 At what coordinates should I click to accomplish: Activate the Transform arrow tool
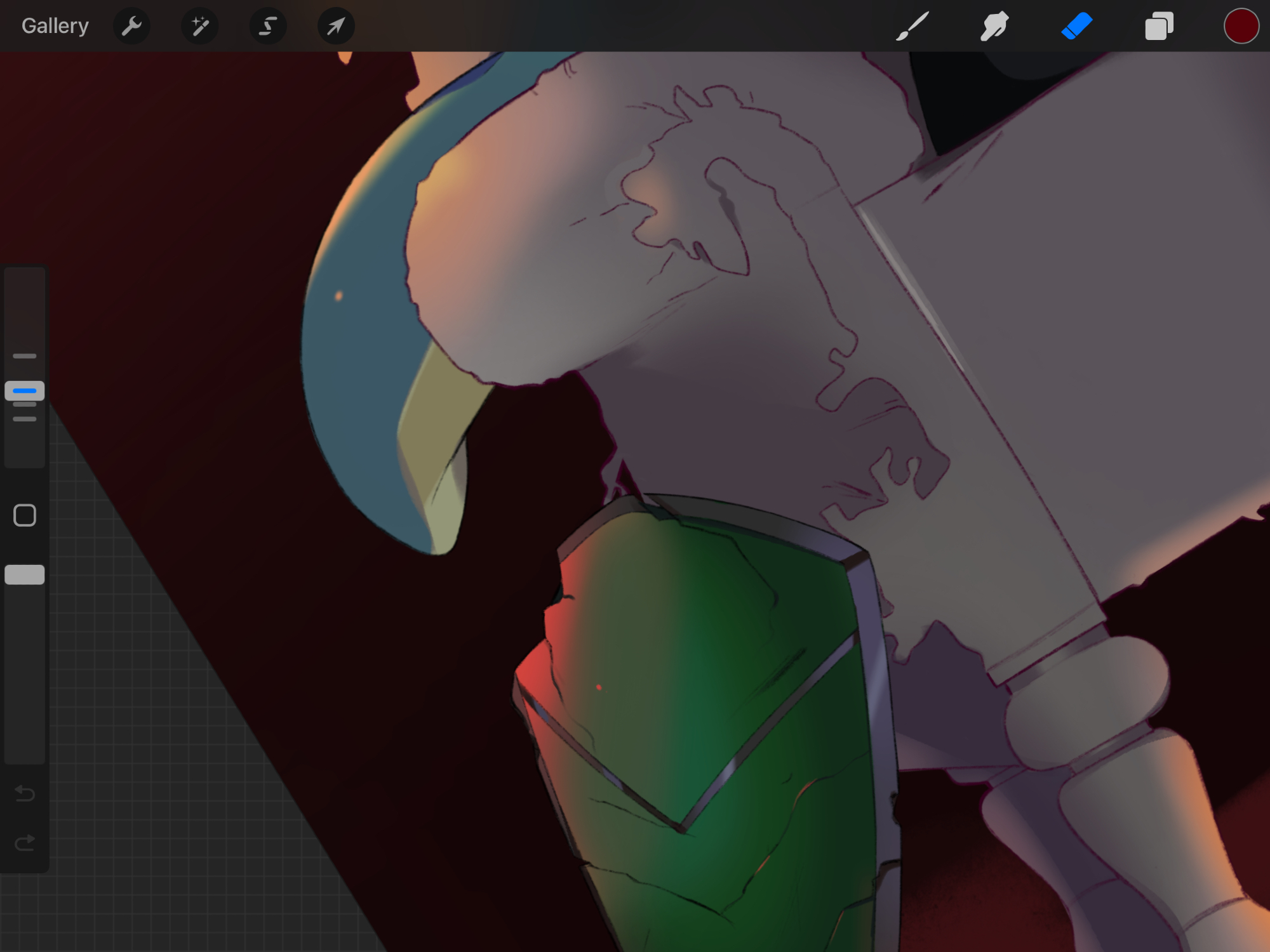336,26
